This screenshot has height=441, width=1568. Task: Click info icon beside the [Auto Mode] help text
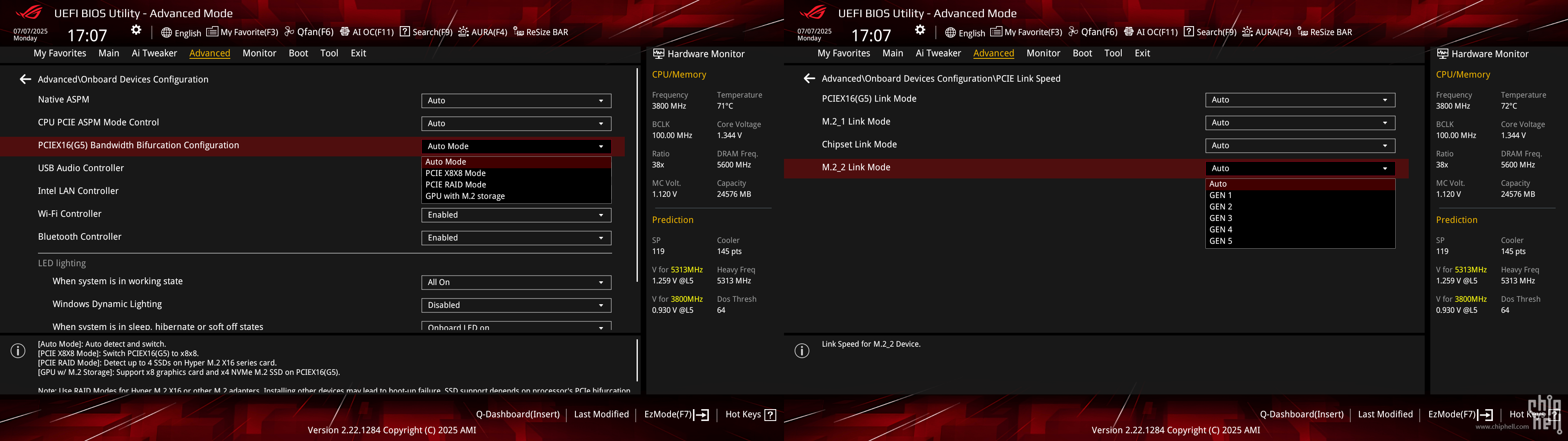18,351
